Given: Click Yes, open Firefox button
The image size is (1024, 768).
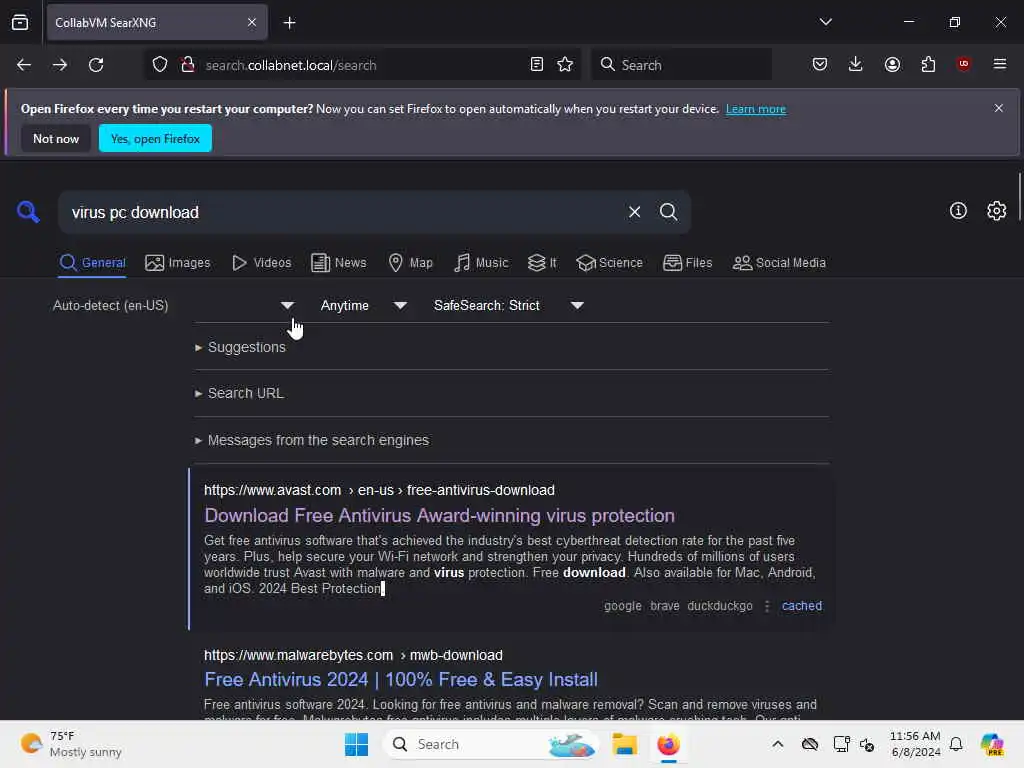Looking at the screenshot, I should pos(155,138).
